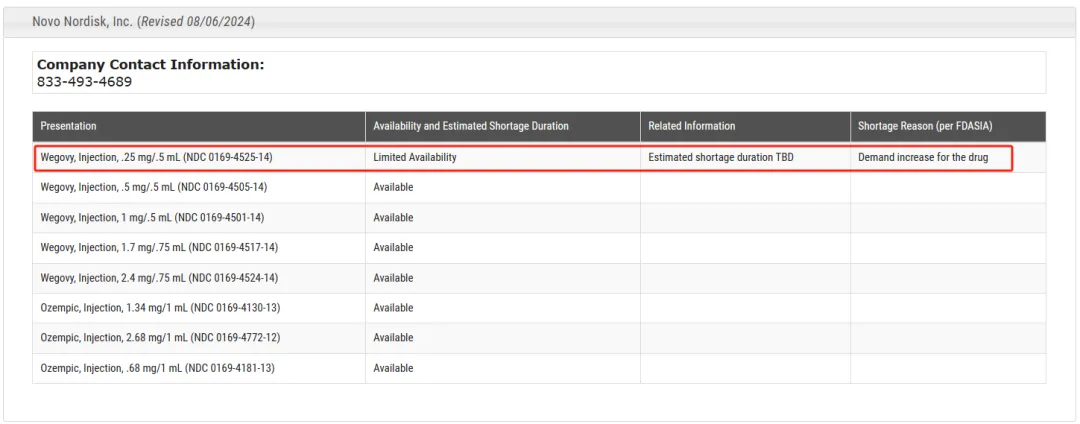Click the Limited Availability status cell

pyautogui.click(x=414, y=157)
